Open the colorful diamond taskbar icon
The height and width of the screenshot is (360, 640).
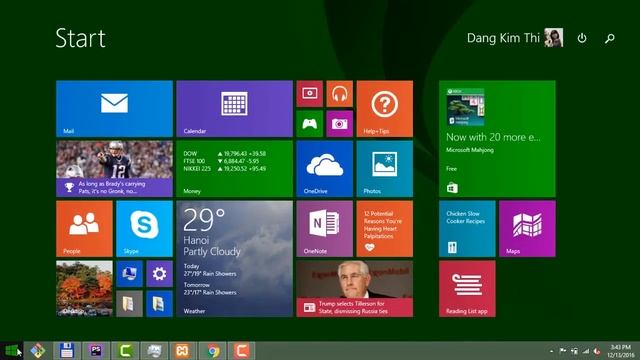[x=38, y=351]
